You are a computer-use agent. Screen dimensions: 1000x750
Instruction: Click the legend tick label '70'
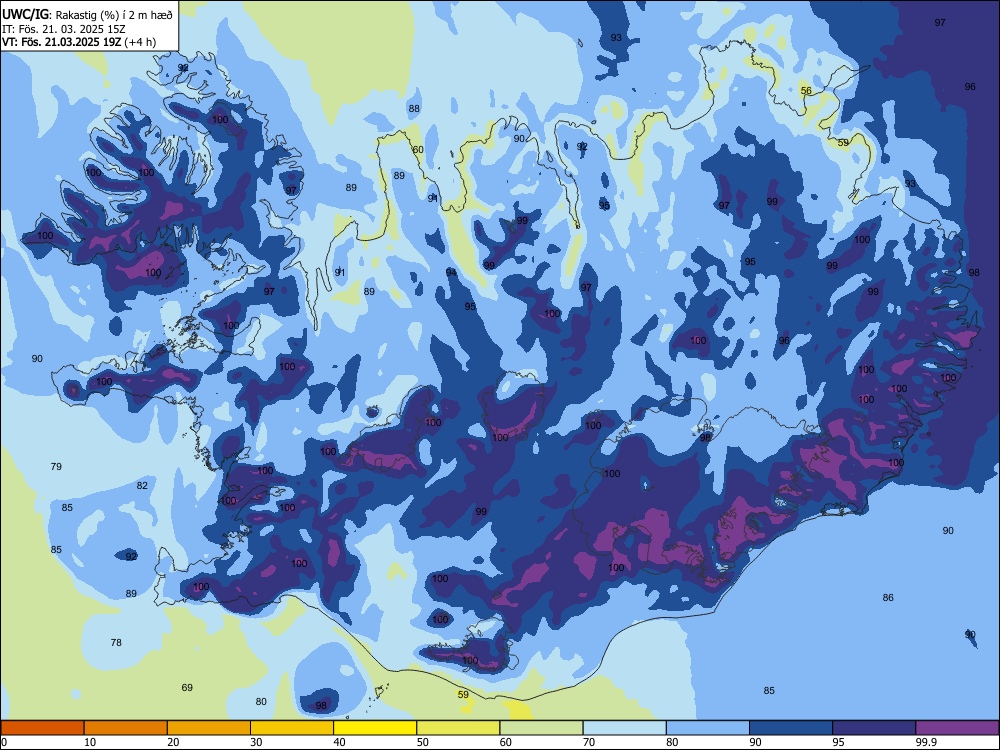tap(589, 742)
